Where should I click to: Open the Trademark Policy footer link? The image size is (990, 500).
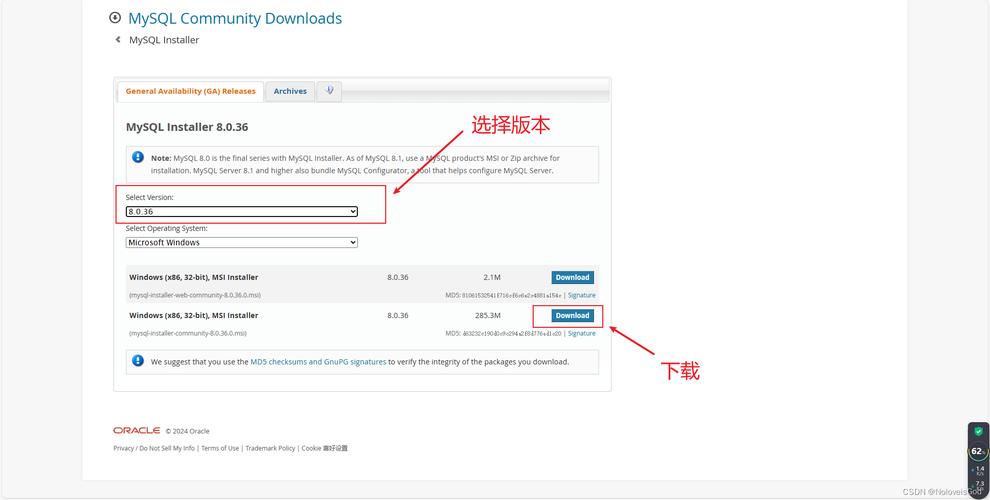tap(270, 448)
